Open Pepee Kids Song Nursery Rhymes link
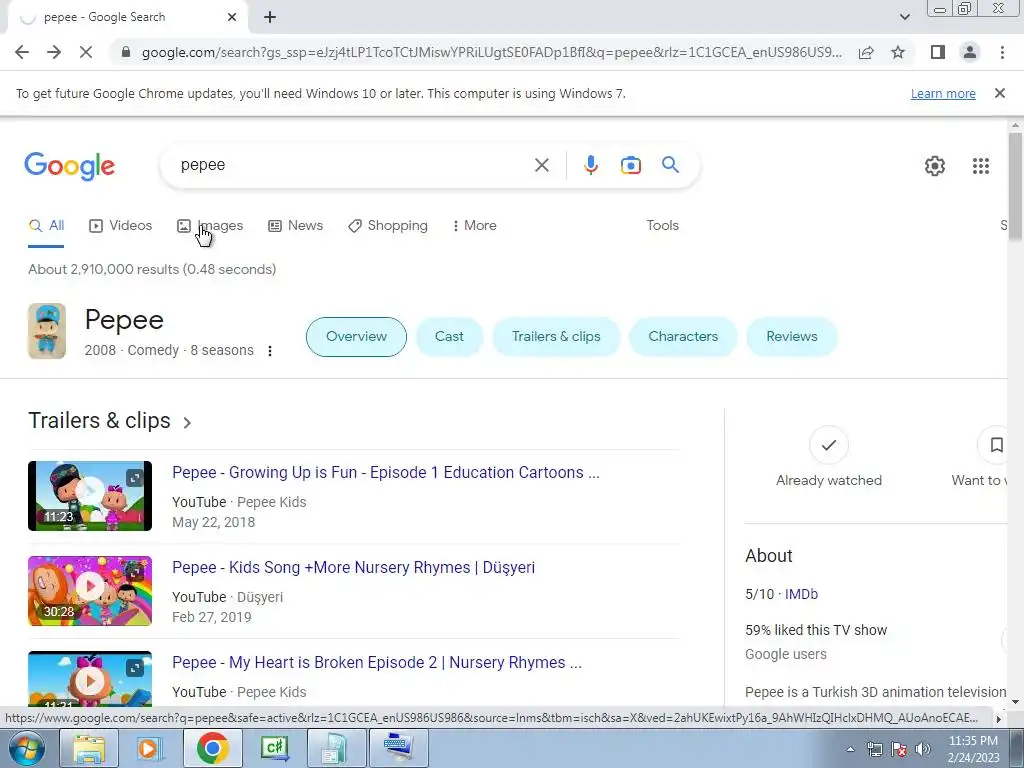Screen dimensions: 1024x768 [x=353, y=568]
